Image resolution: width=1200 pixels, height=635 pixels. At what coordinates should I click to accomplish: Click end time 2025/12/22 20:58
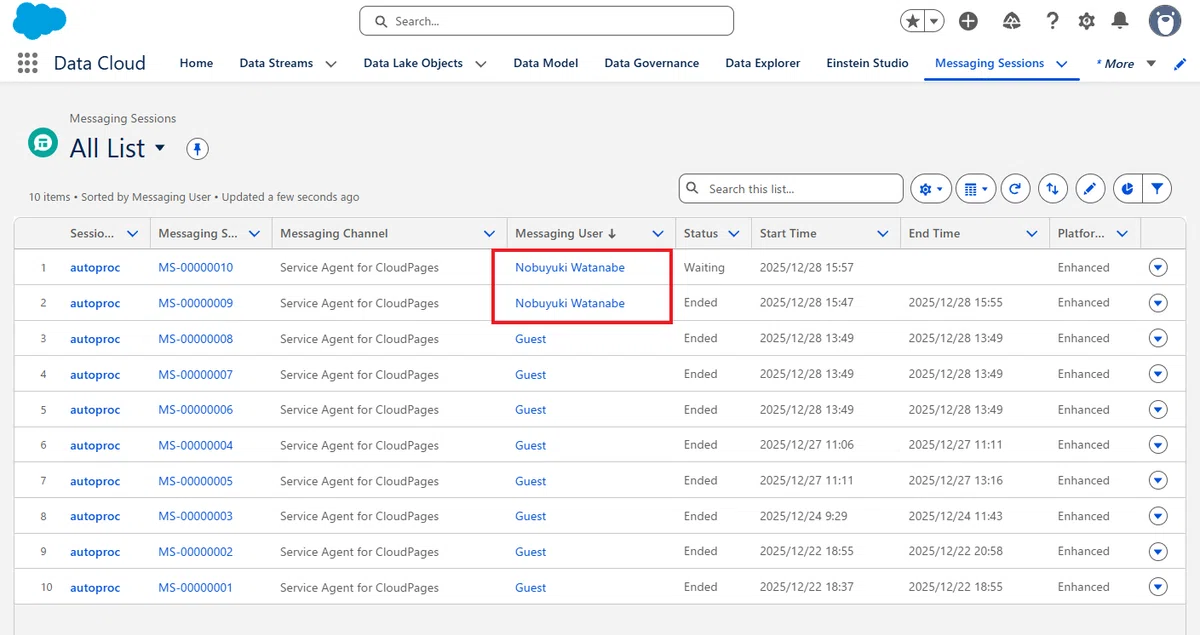pos(955,552)
